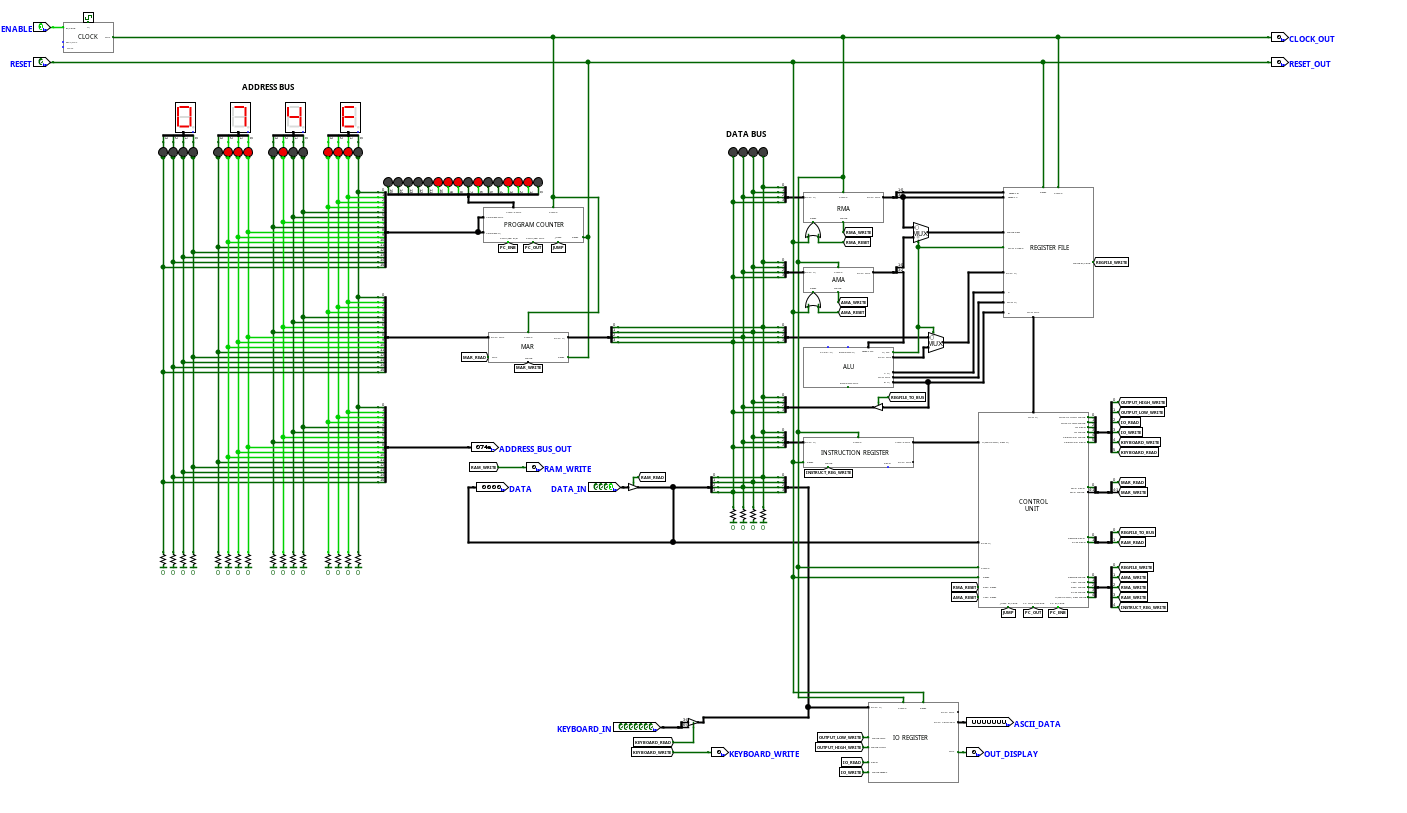Click the DATA_IN input pin value
Screen dimensions: 1407x813
(x=602, y=487)
